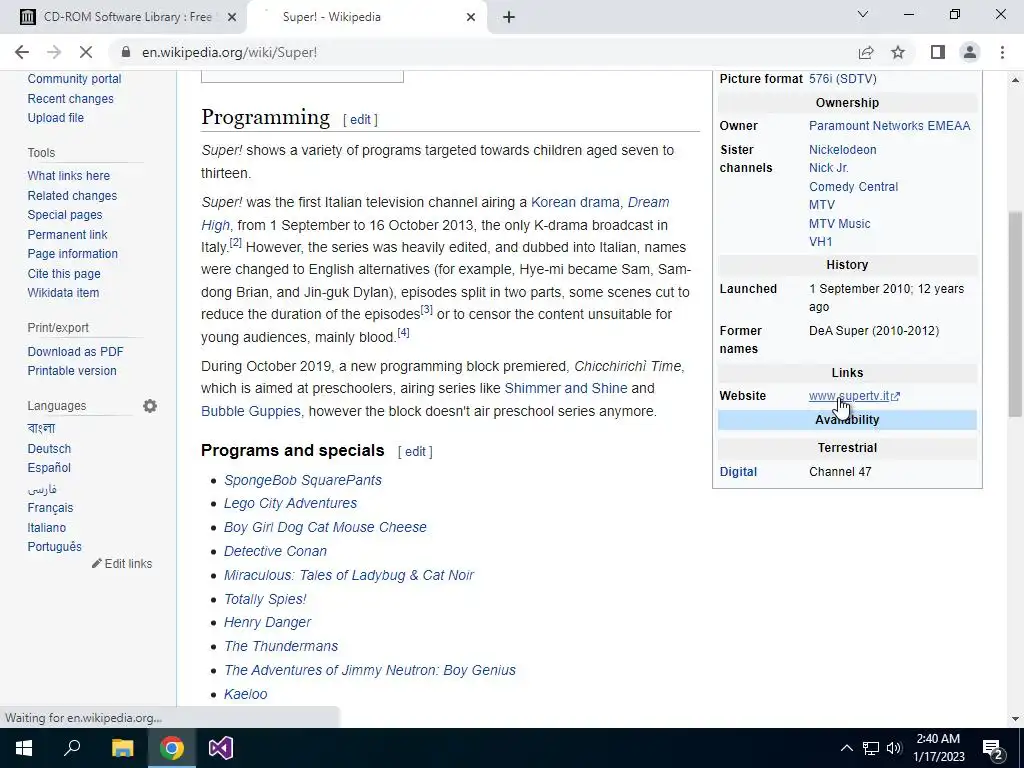
Task: Open the Printable version
Action: point(72,370)
